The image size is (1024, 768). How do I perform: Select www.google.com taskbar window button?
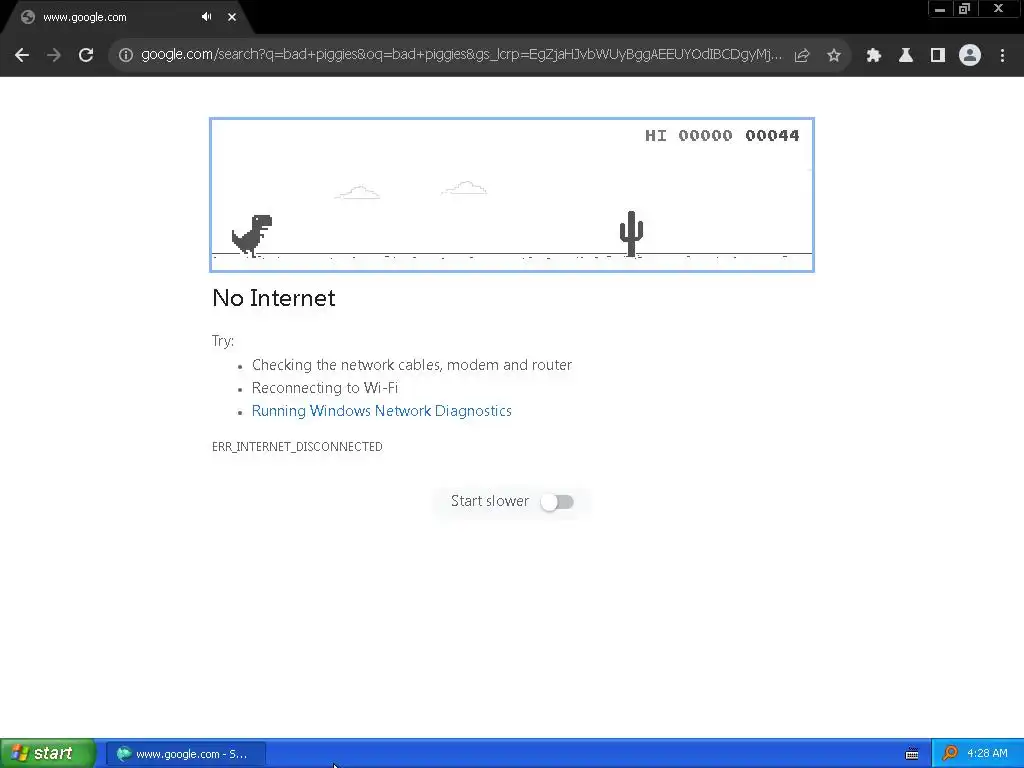[x=185, y=754]
